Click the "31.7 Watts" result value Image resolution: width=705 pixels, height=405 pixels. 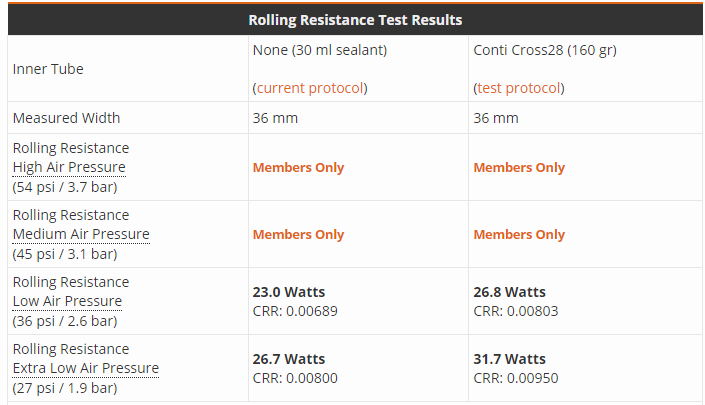(x=510, y=359)
